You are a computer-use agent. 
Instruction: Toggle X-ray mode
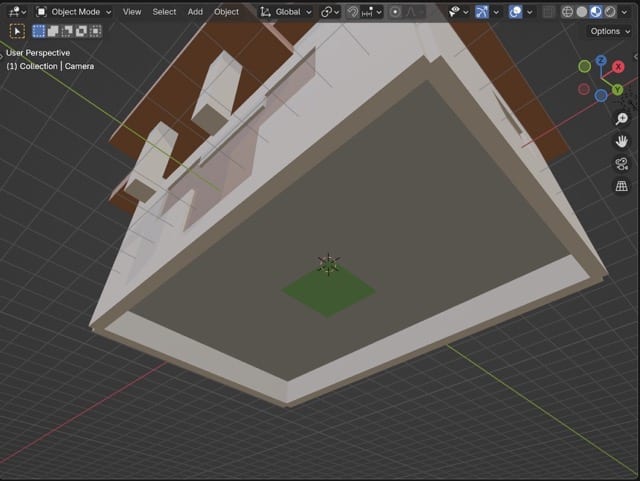tap(549, 12)
